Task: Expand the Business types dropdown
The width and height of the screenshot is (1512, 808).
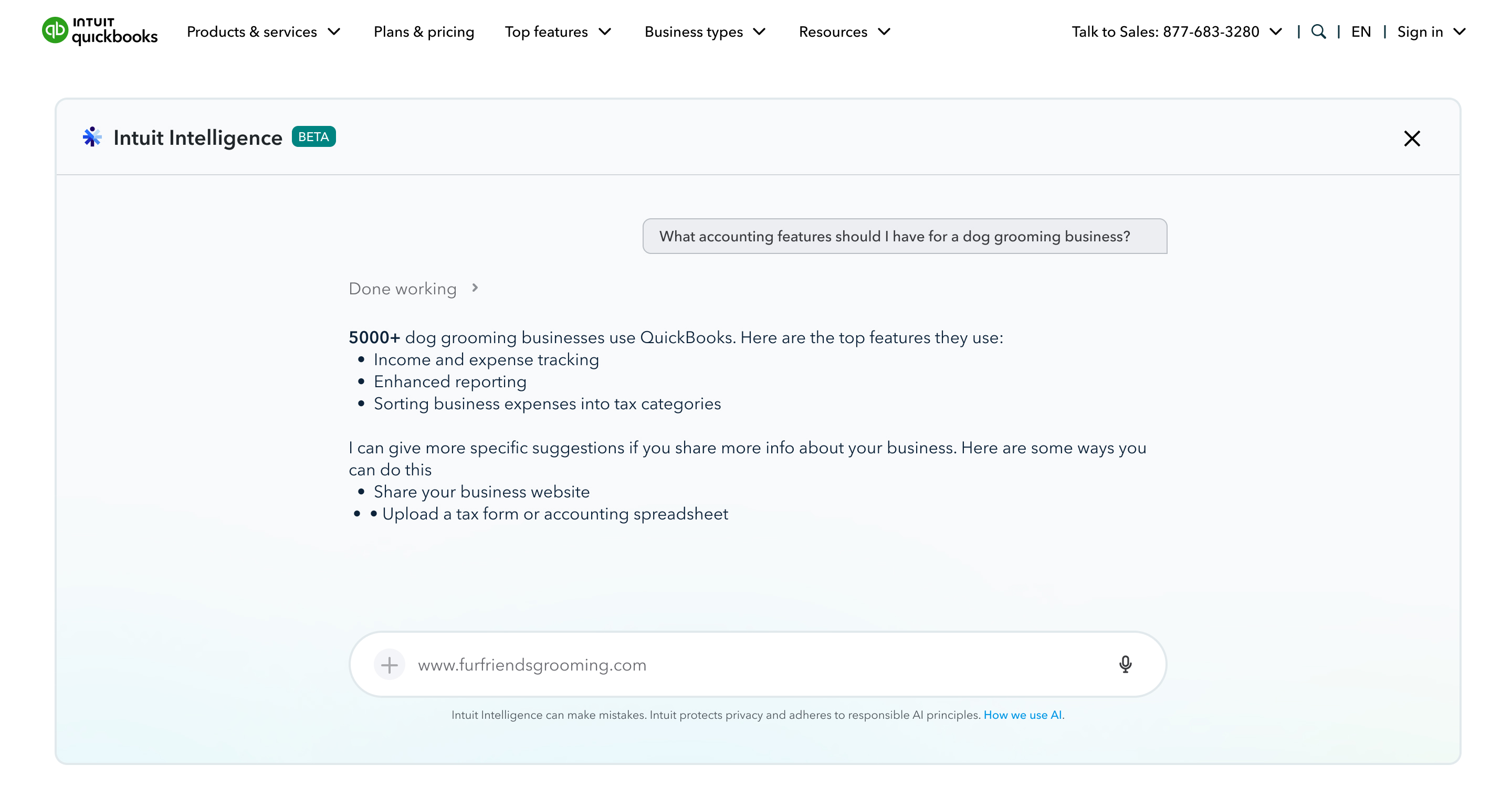Action: [x=705, y=31]
